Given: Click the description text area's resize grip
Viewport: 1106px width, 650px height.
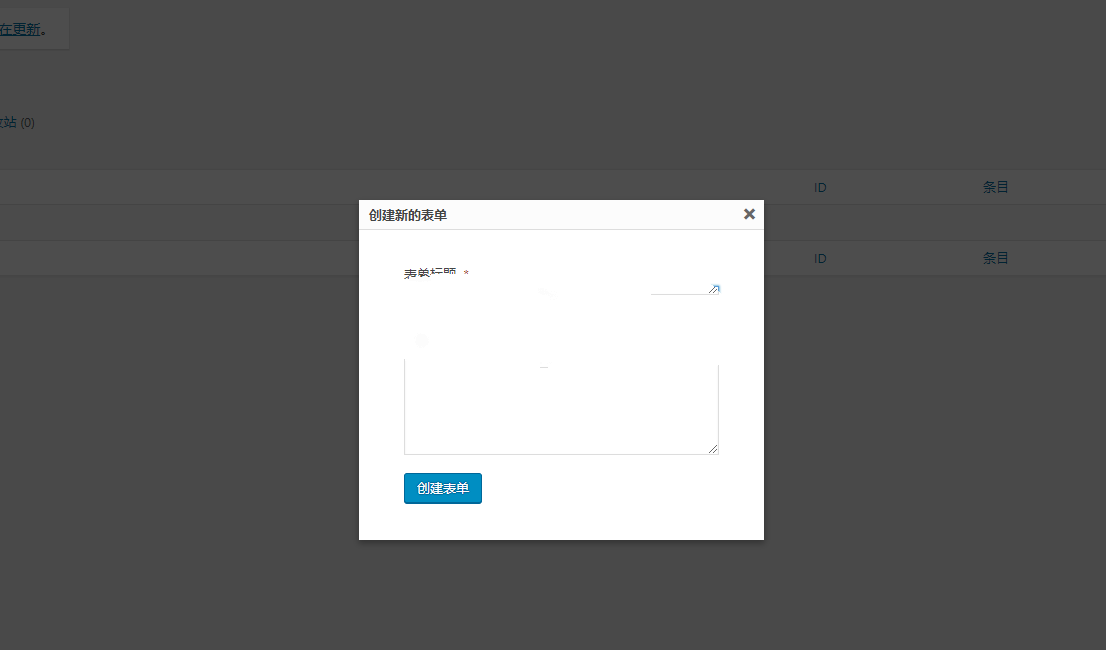Looking at the screenshot, I should [713, 449].
